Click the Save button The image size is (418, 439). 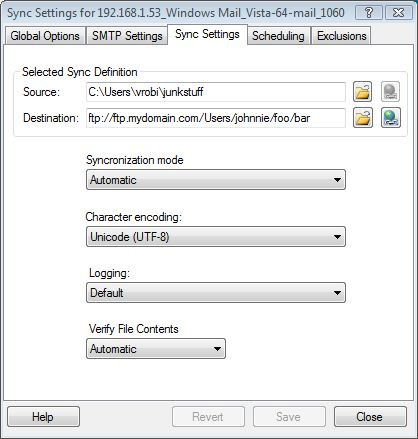289,417
